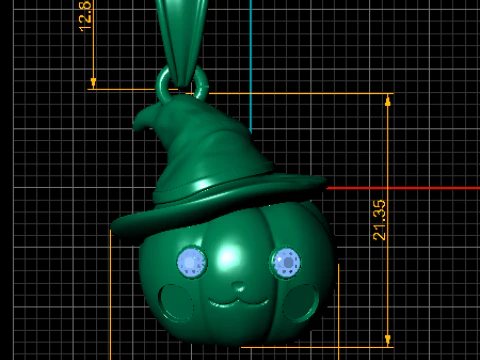Select the jump ring above the hat

click(x=182, y=84)
